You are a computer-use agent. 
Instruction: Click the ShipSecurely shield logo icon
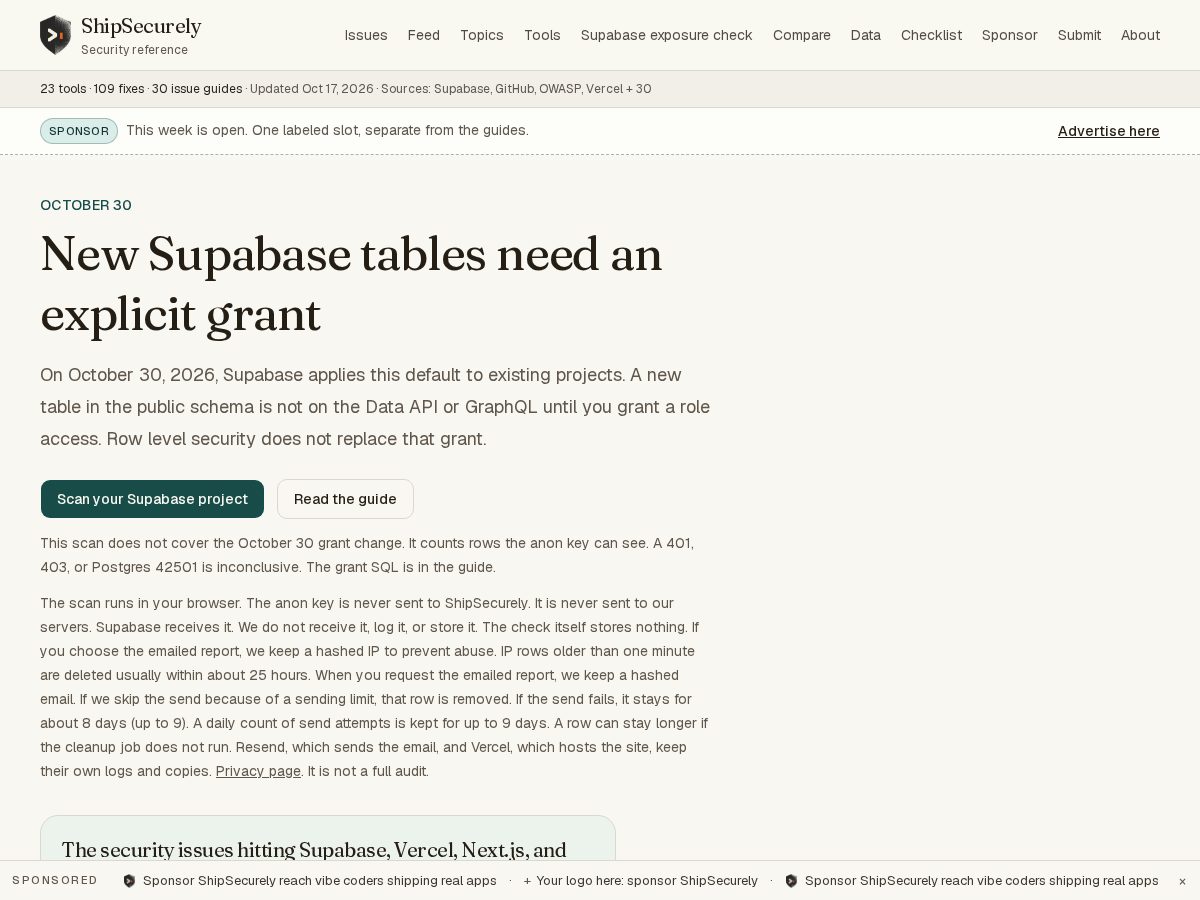pyautogui.click(x=55, y=35)
